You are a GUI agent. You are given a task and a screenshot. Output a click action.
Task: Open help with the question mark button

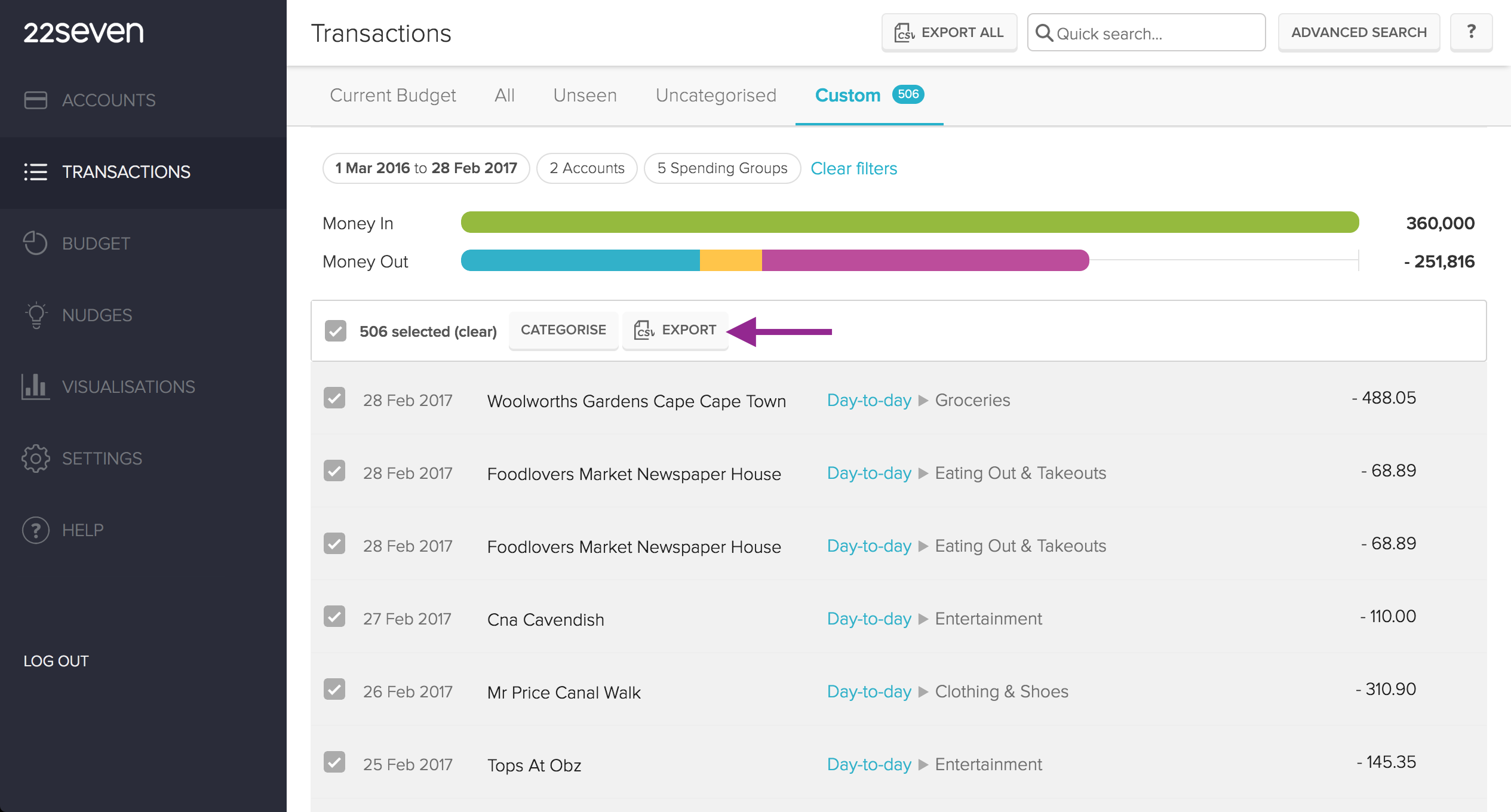[1472, 32]
